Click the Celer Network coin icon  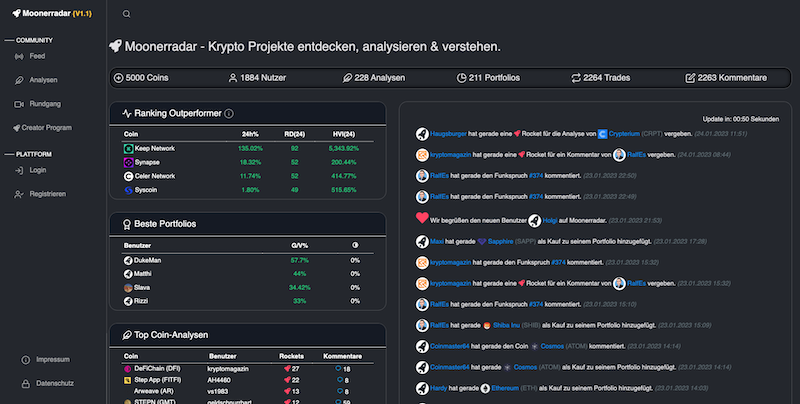[128, 175]
